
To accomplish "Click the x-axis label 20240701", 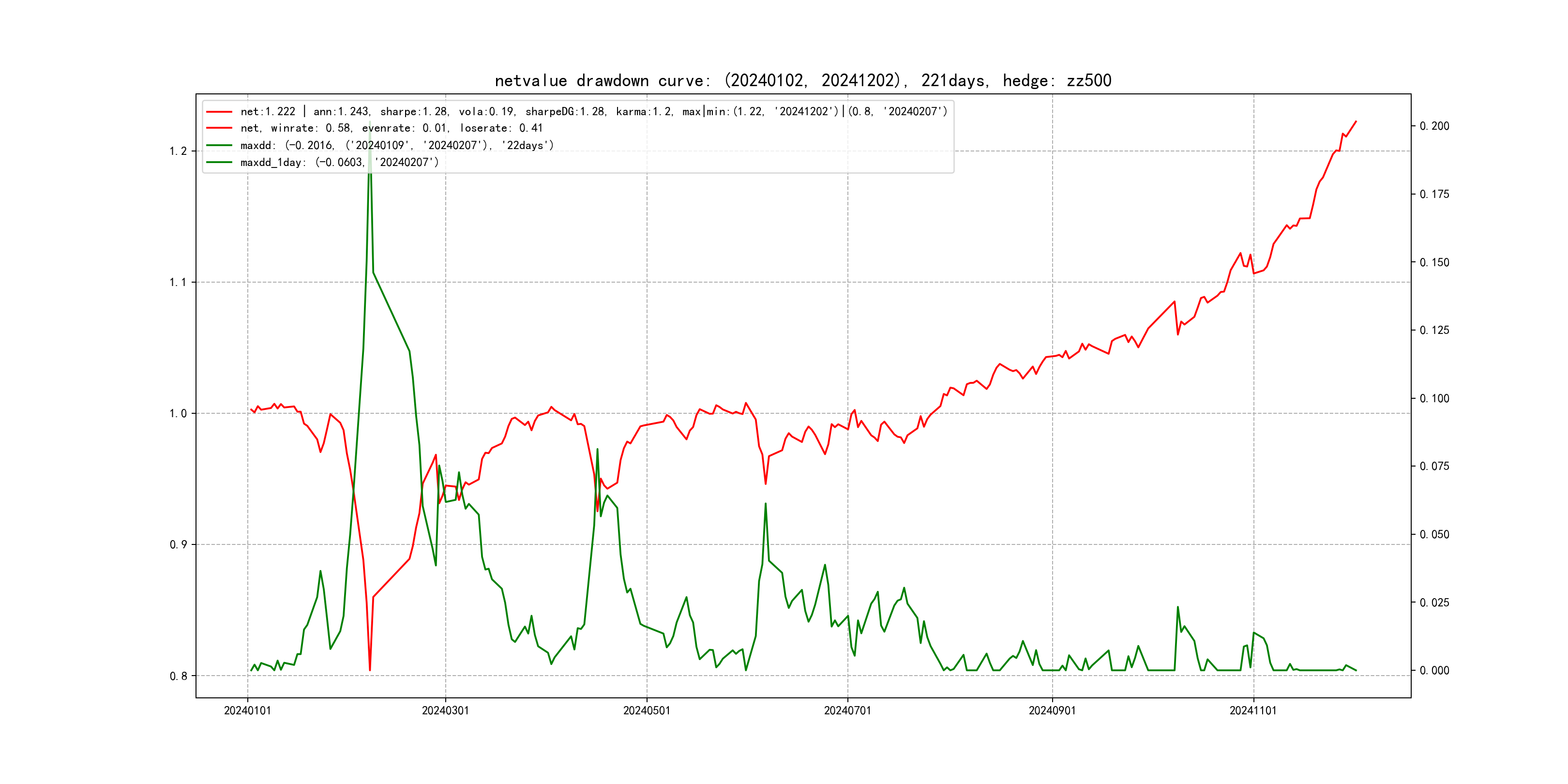I will 847,711.
